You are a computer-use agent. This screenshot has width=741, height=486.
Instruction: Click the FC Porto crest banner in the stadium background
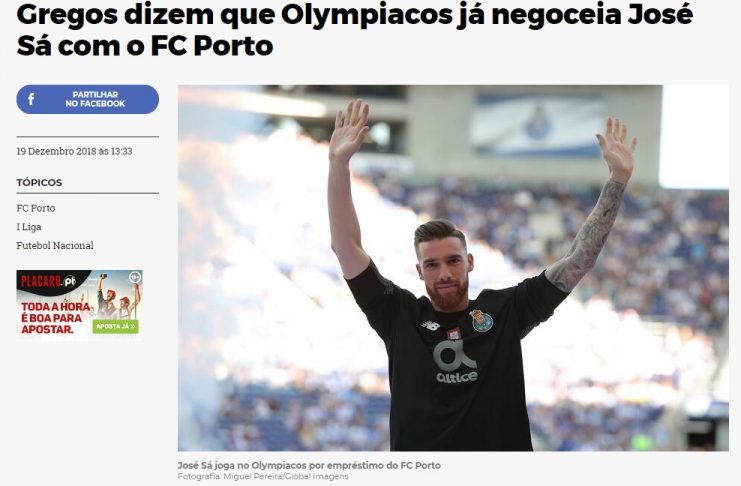pos(538,124)
